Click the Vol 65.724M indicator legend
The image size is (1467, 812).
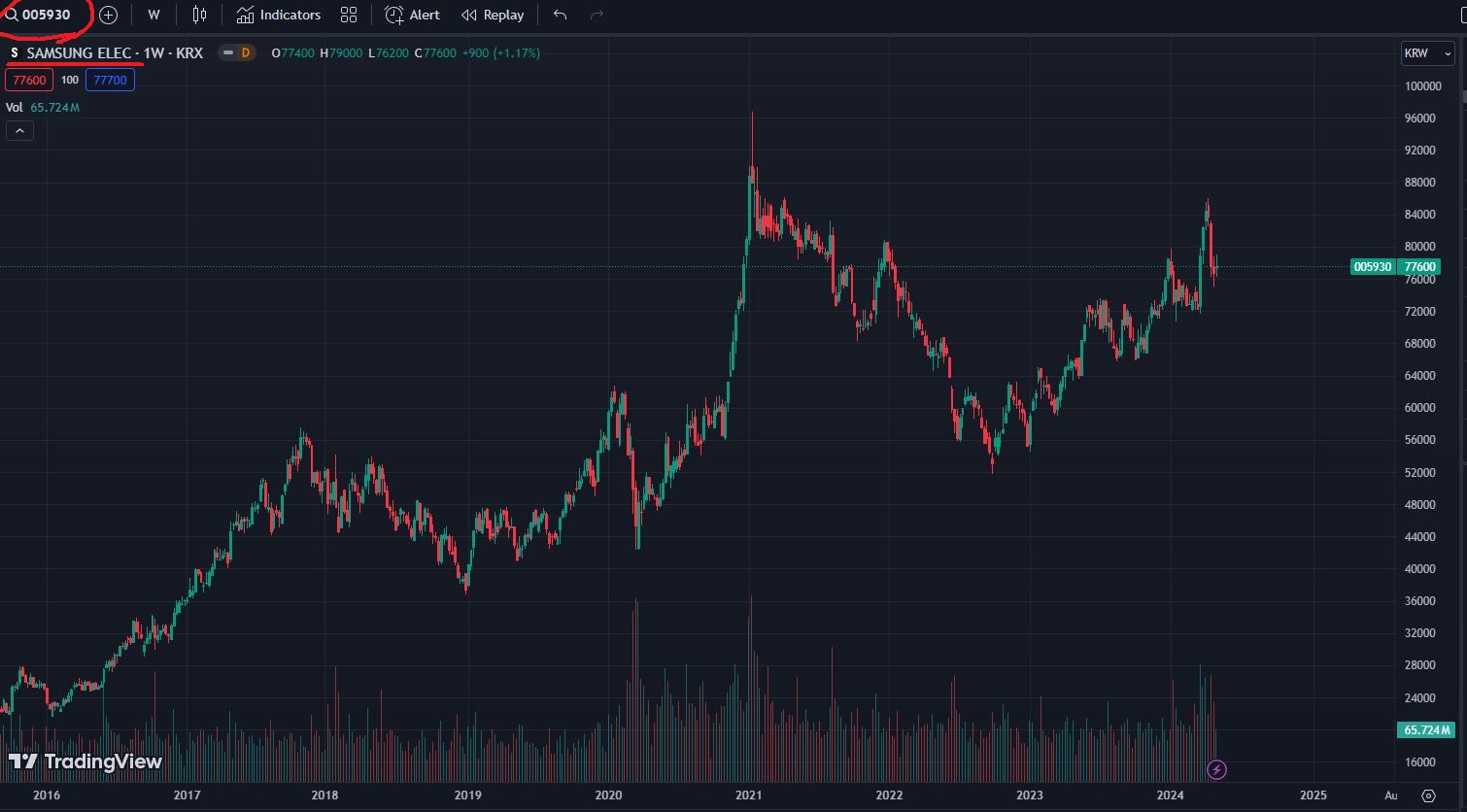click(43, 107)
